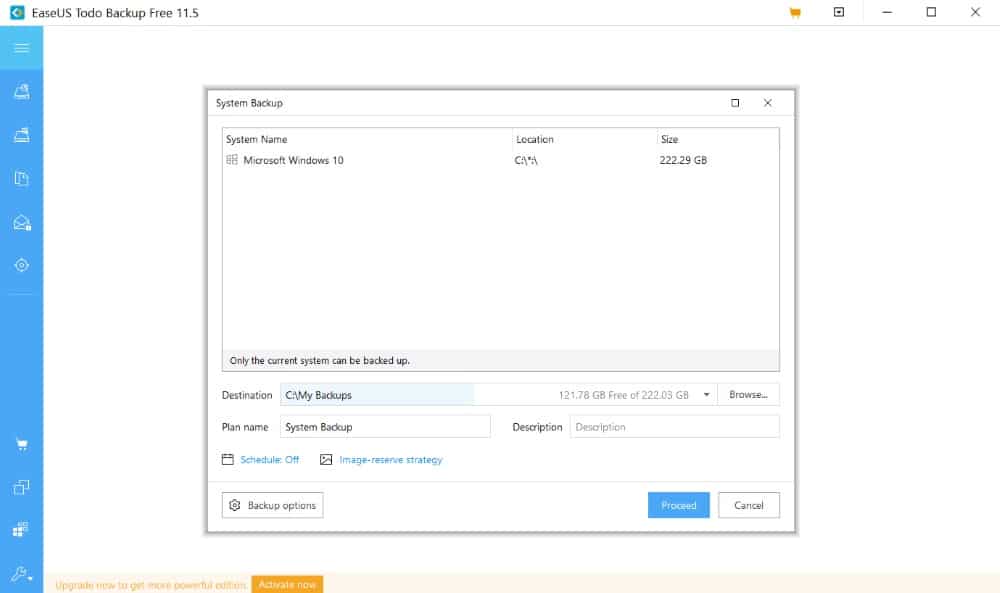Click the orange cart icon in title bar
The image size is (1000, 593).
tap(795, 13)
